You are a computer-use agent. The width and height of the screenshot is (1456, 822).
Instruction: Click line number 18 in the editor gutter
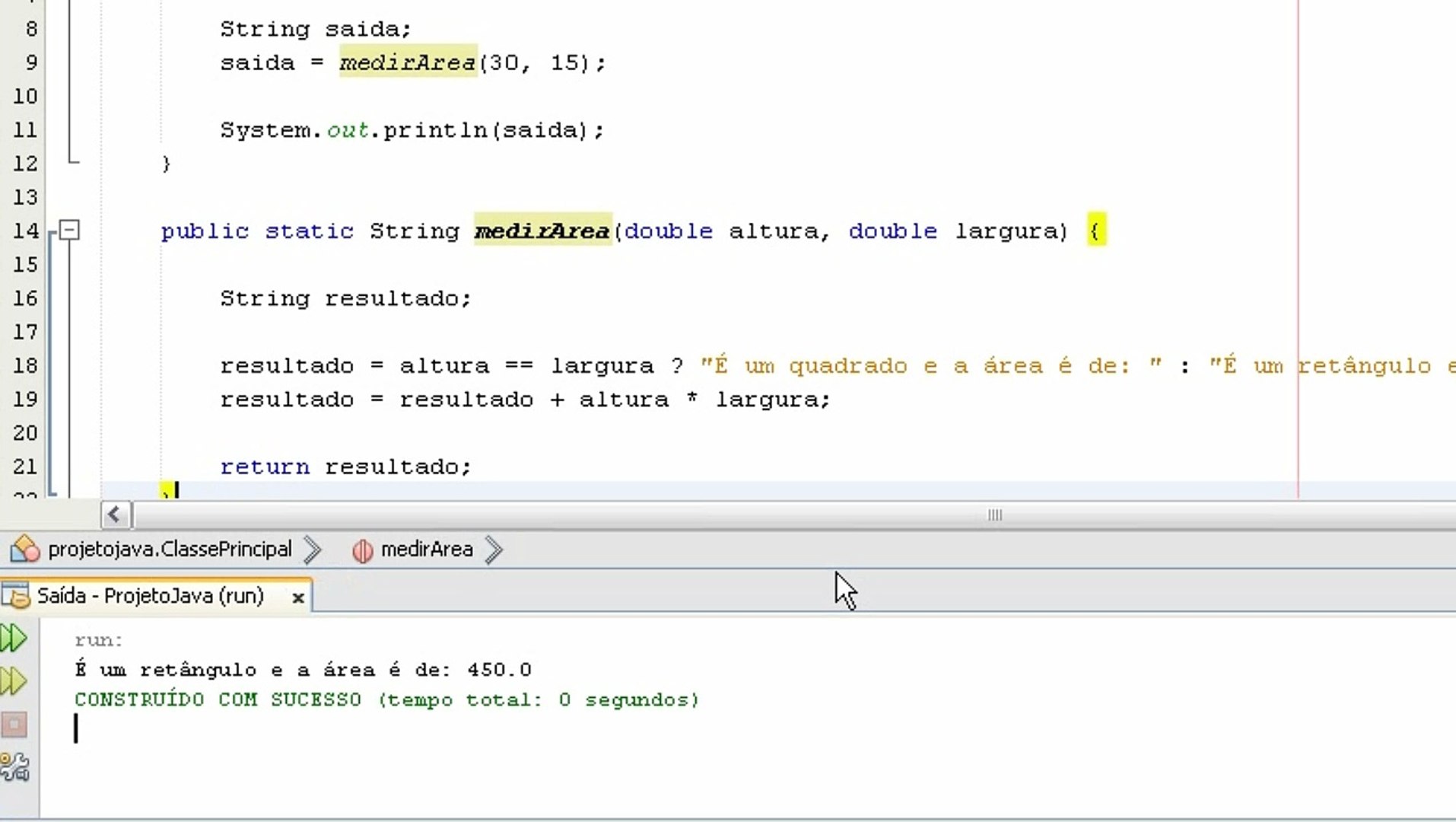click(26, 365)
